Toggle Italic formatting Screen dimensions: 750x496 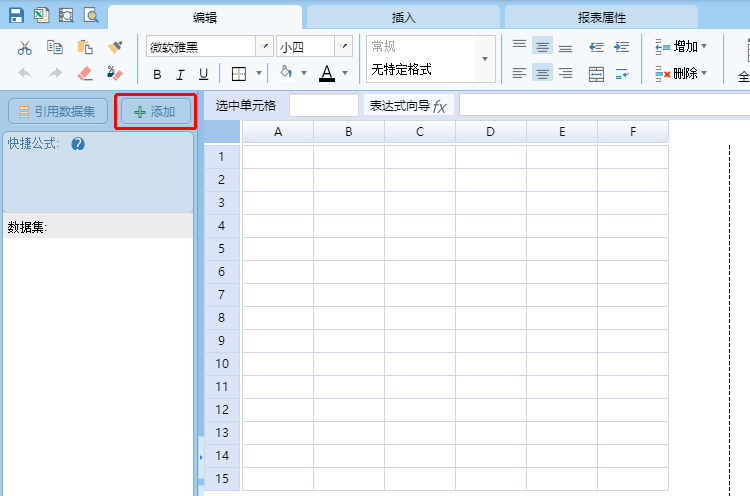click(180, 74)
